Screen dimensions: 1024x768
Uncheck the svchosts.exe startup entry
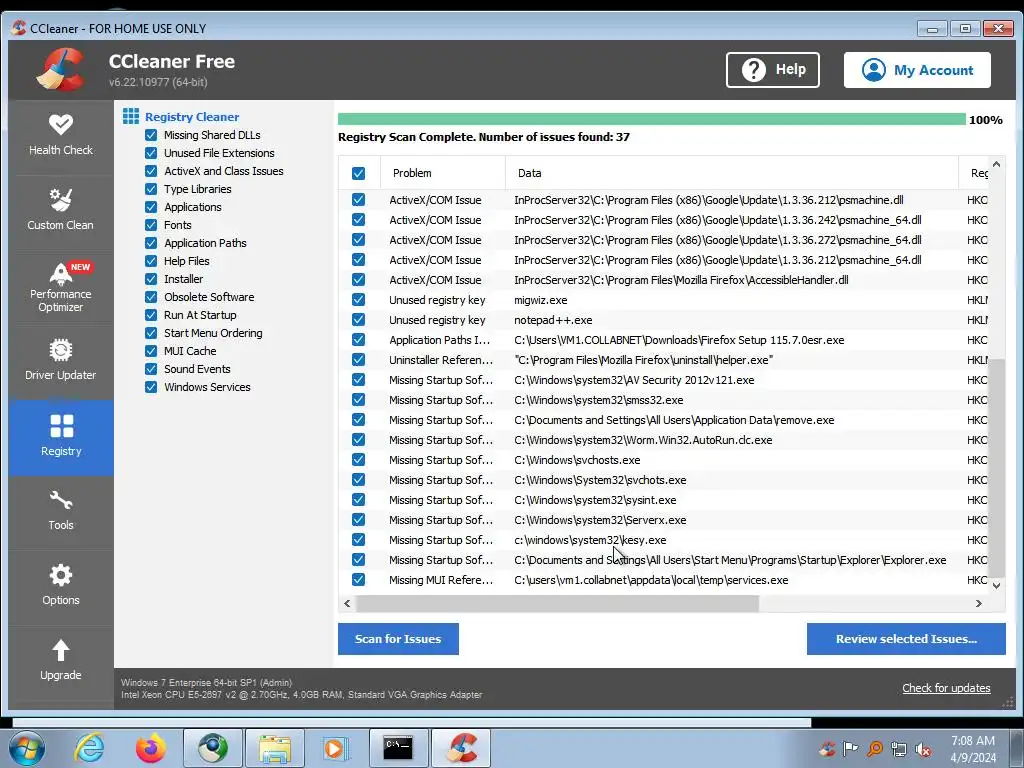[359, 460]
